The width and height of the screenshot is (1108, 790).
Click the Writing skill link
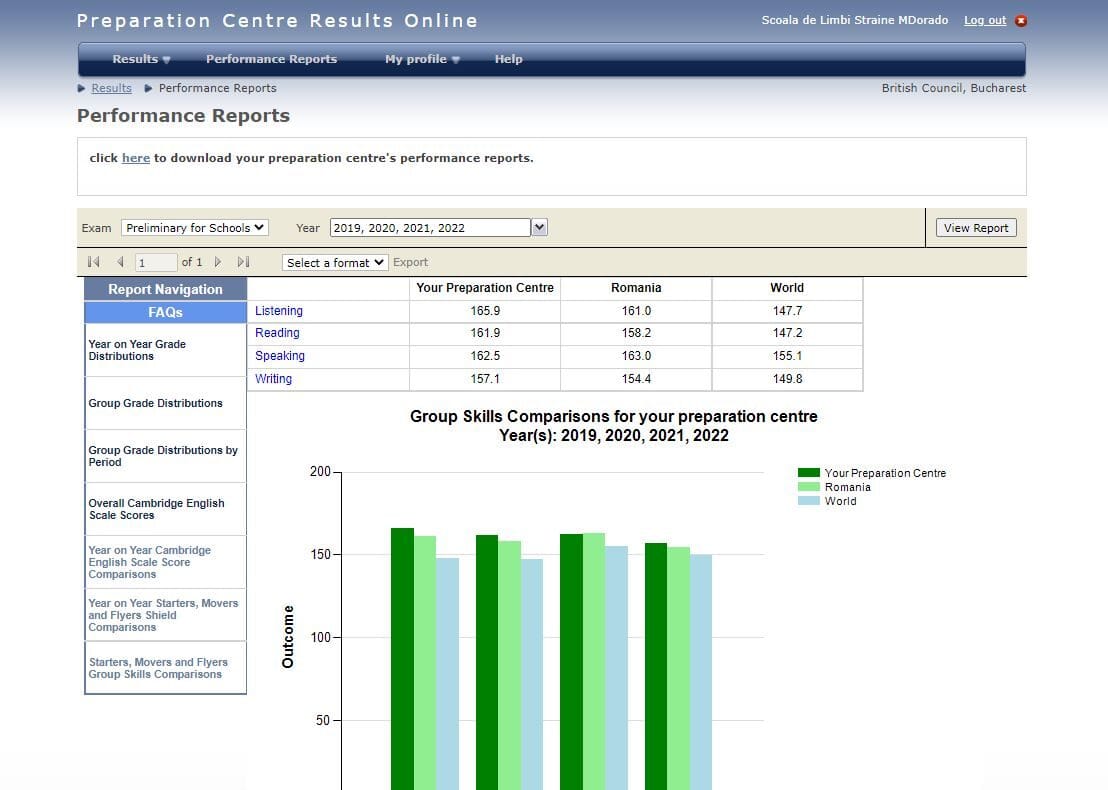(273, 379)
